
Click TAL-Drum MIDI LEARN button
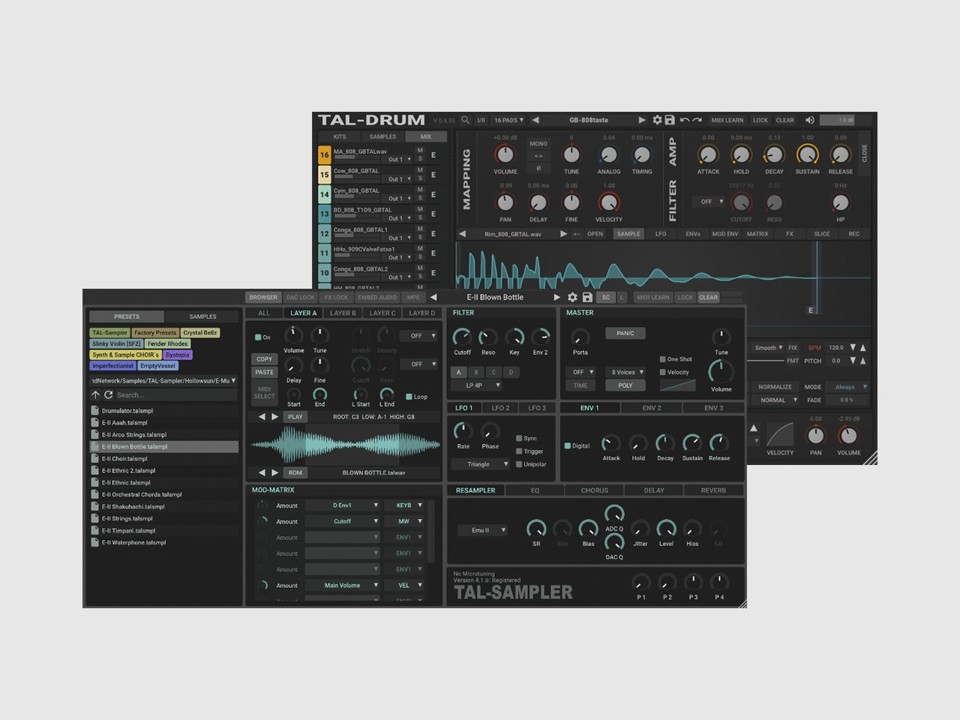click(x=727, y=120)
